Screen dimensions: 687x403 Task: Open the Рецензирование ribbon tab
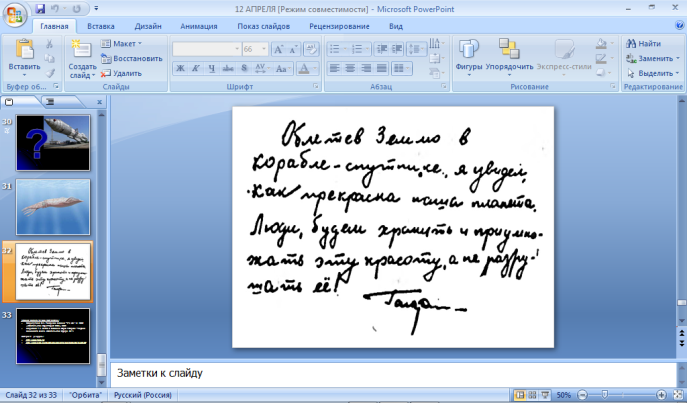(340, 26)
